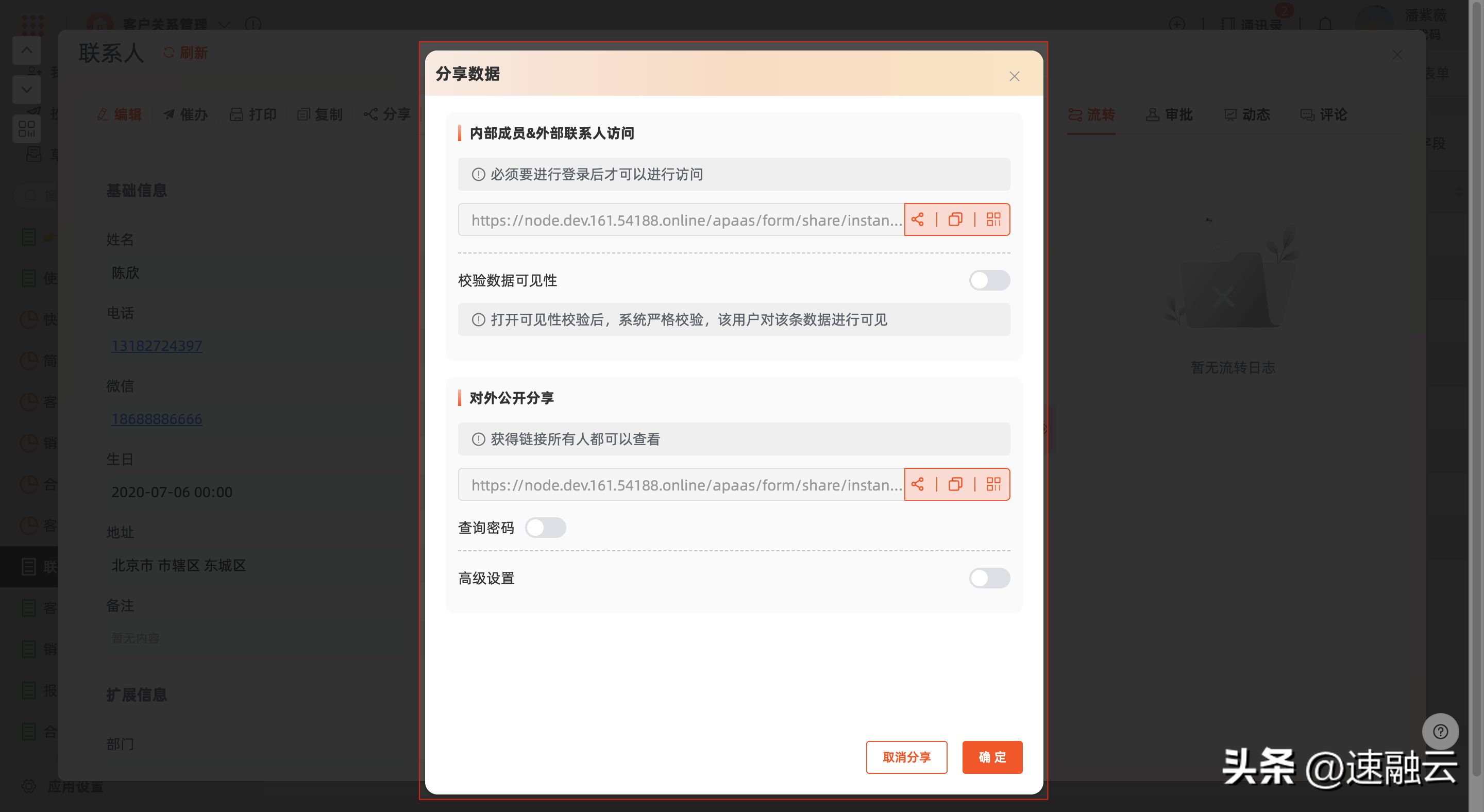Viewport: 1484px width, 812px height.
Task: Toggle 高级设置 switch on
Action: click(989, 578)
